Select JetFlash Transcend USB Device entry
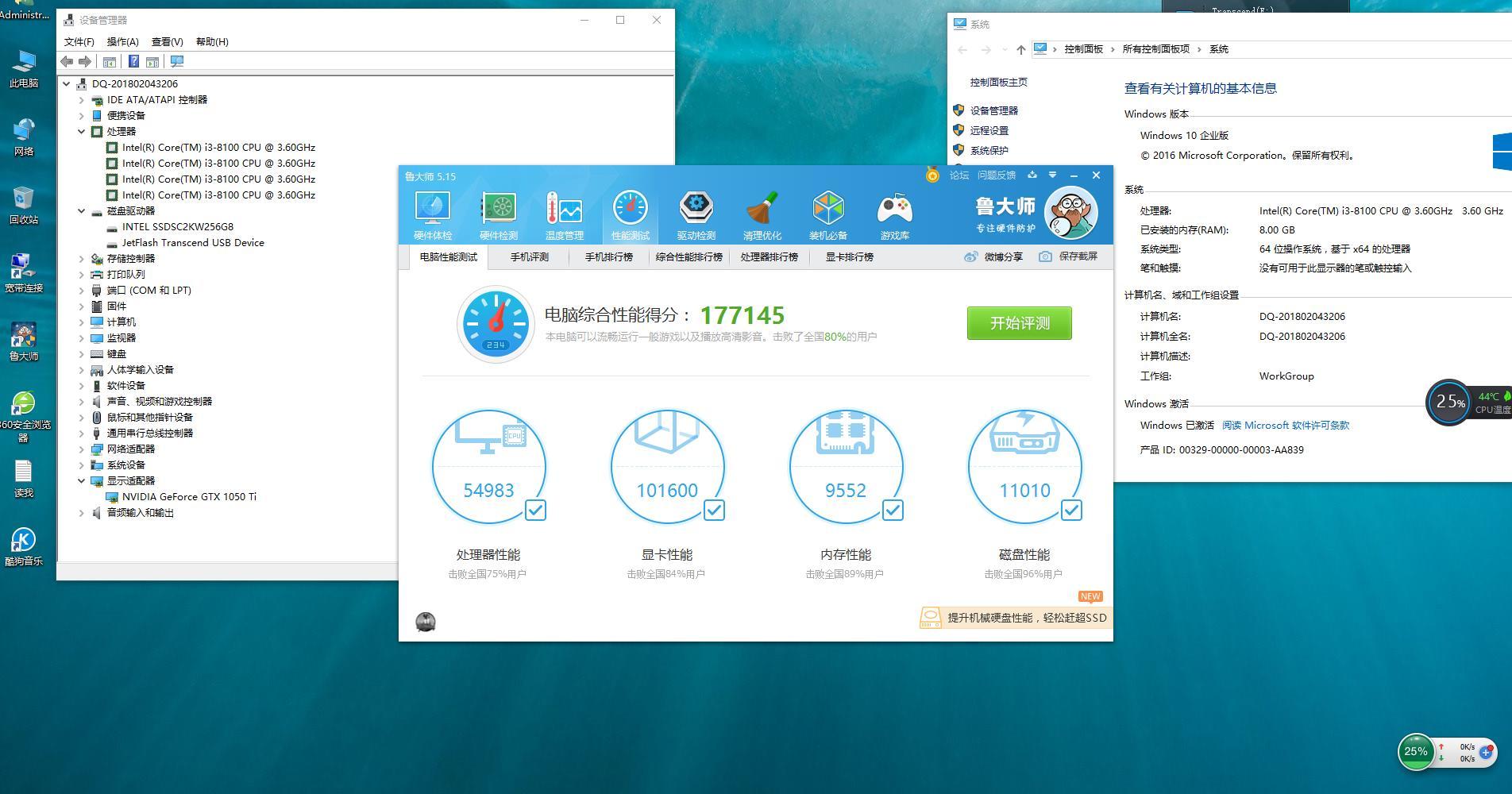 pyautogui.click(x=193, y=242)
